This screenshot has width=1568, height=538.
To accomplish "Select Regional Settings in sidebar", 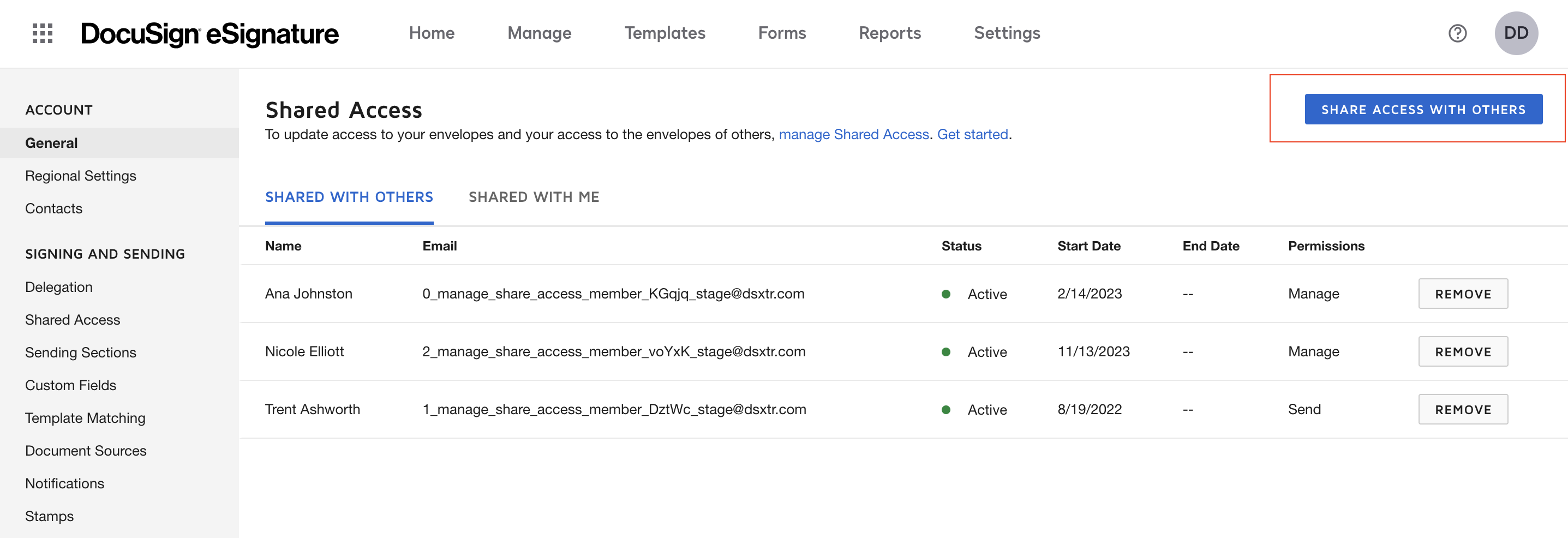I will [x=80, y=176].
